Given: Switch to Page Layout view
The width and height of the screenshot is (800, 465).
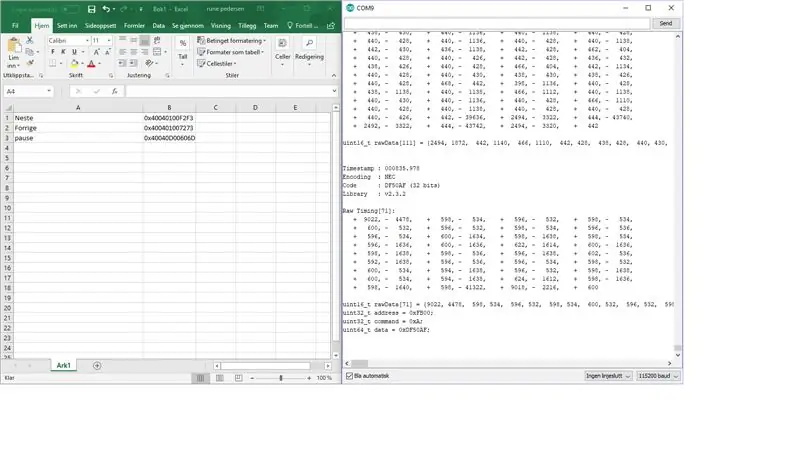Looking at the screenshot, I should pyautogui.click(x=219, y=378).
